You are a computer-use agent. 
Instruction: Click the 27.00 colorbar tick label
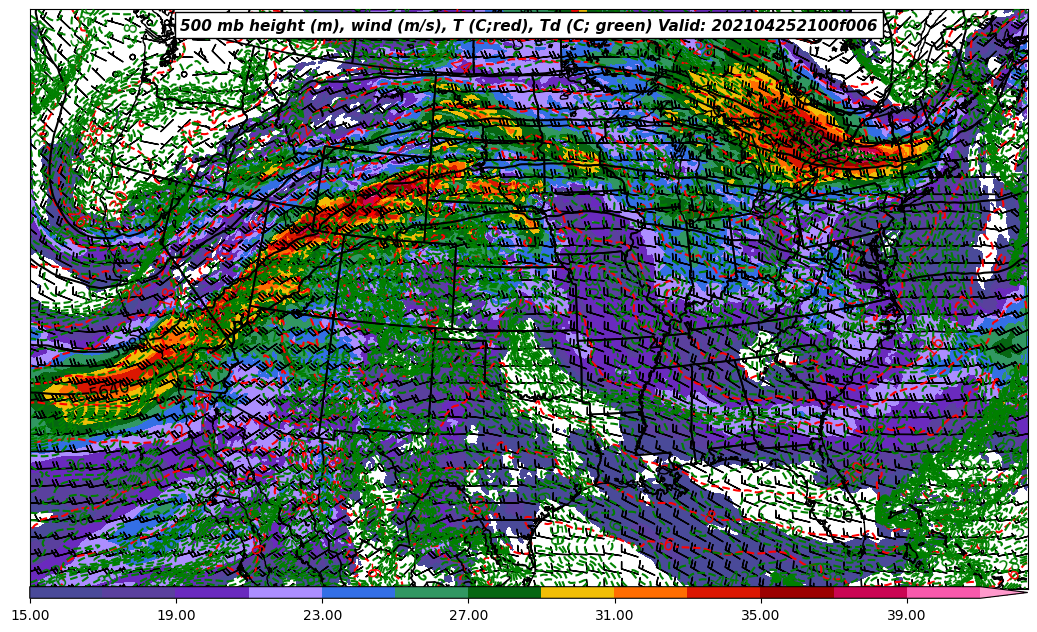click(468, 615)
